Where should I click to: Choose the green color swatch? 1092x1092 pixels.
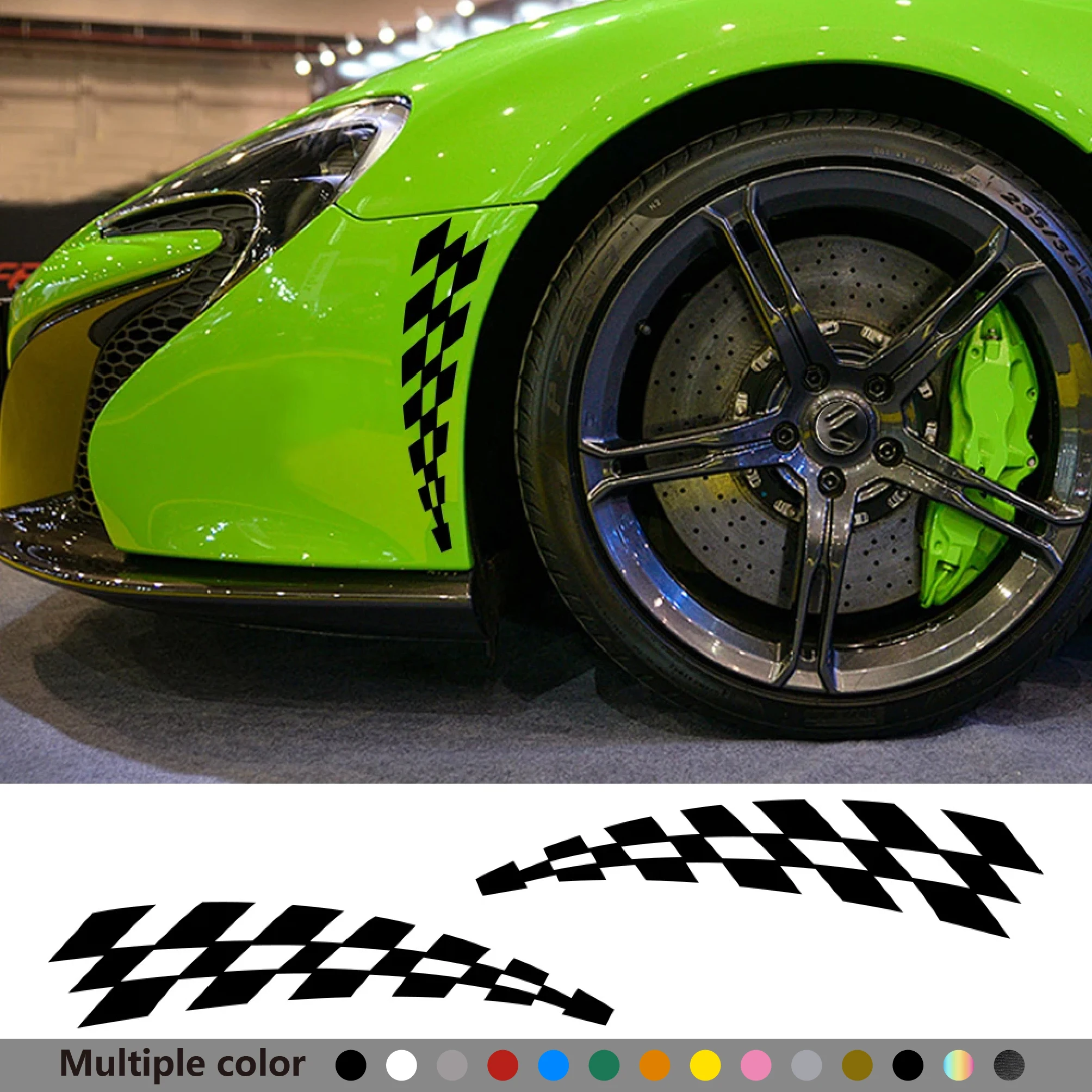click(x=604, y=1065)
